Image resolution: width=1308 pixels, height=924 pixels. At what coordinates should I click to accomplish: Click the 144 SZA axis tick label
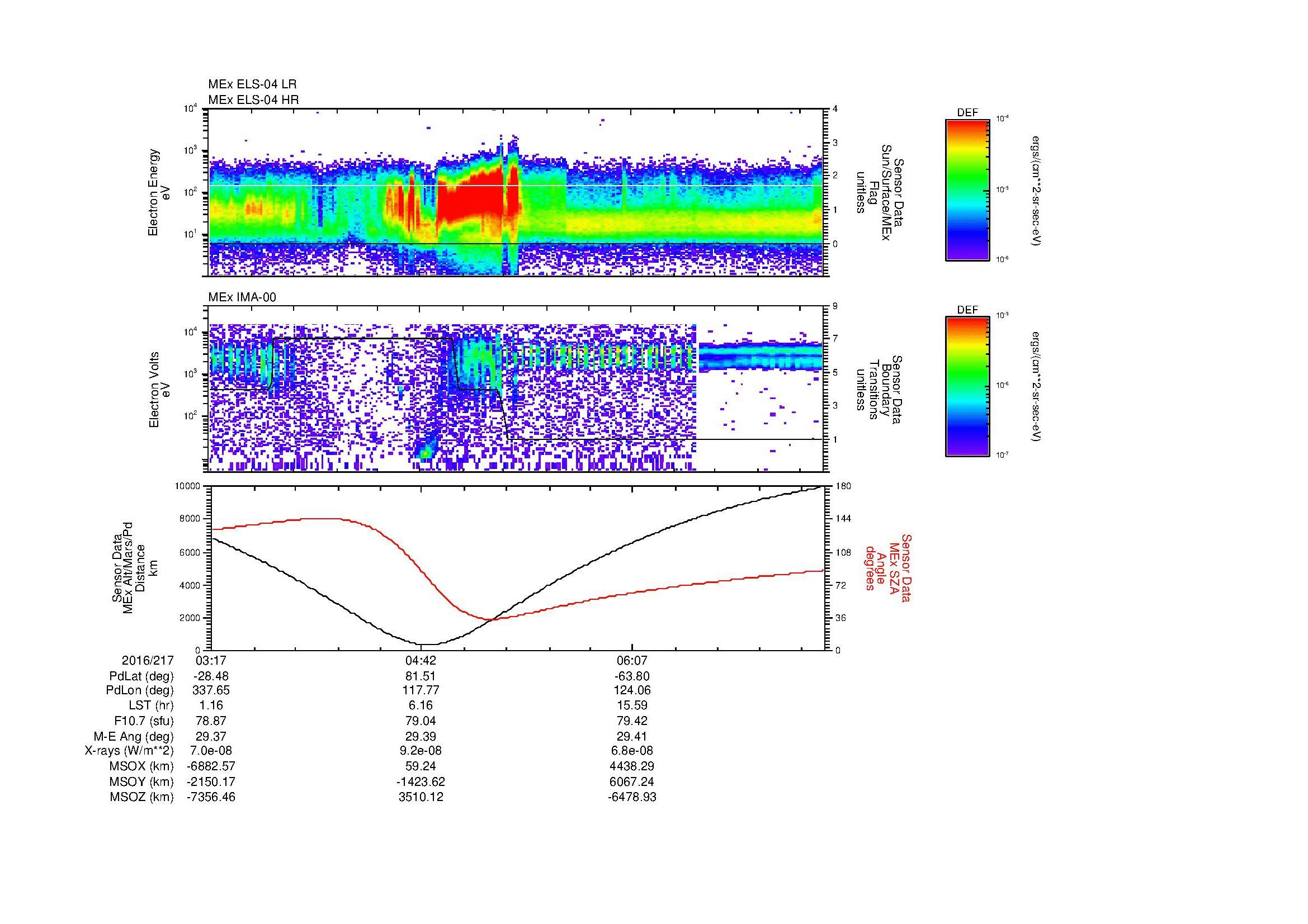[x=843, y=519]
